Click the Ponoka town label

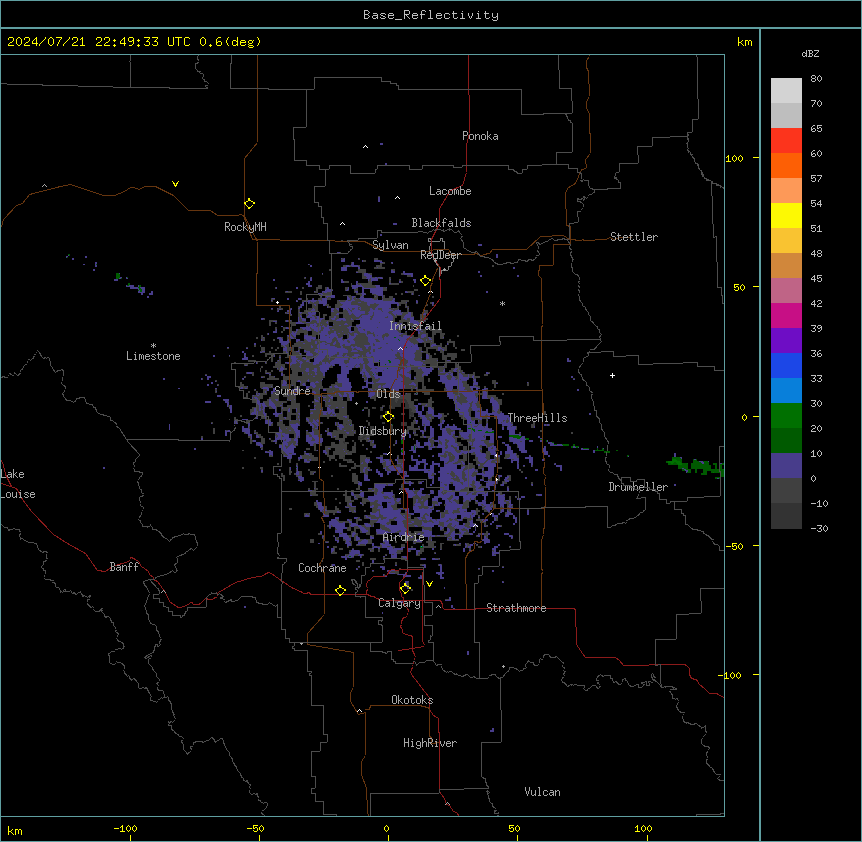(480, 136)
